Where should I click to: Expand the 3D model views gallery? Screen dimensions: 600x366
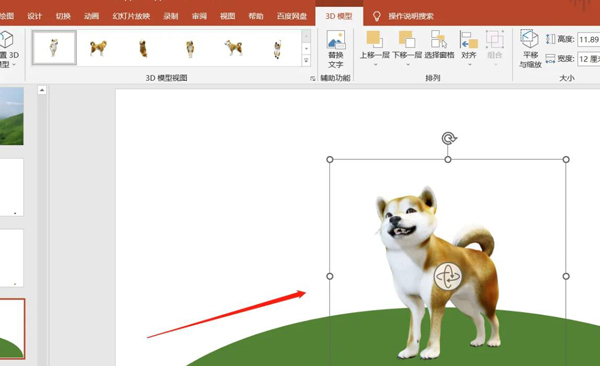point(306,60)
